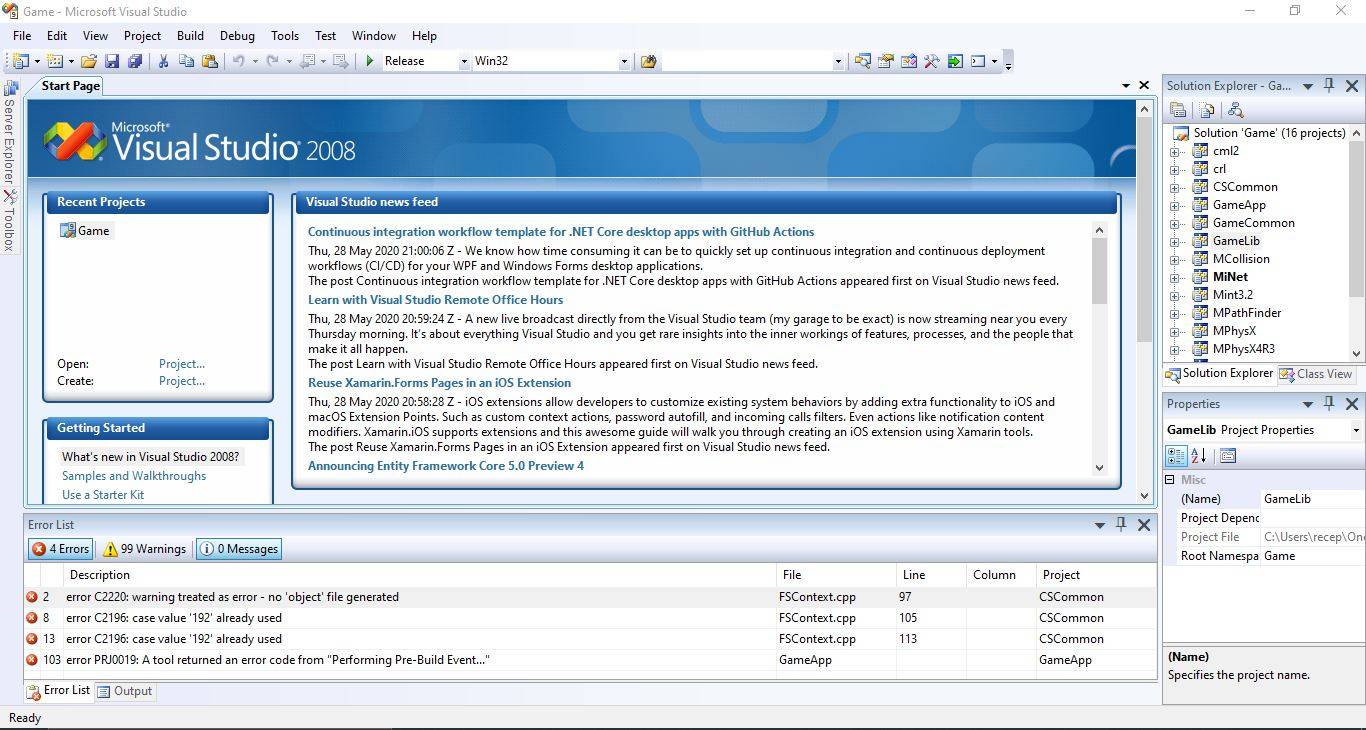Expand the cml2 project node
1366x730 pixels.
click(1175, 152)
